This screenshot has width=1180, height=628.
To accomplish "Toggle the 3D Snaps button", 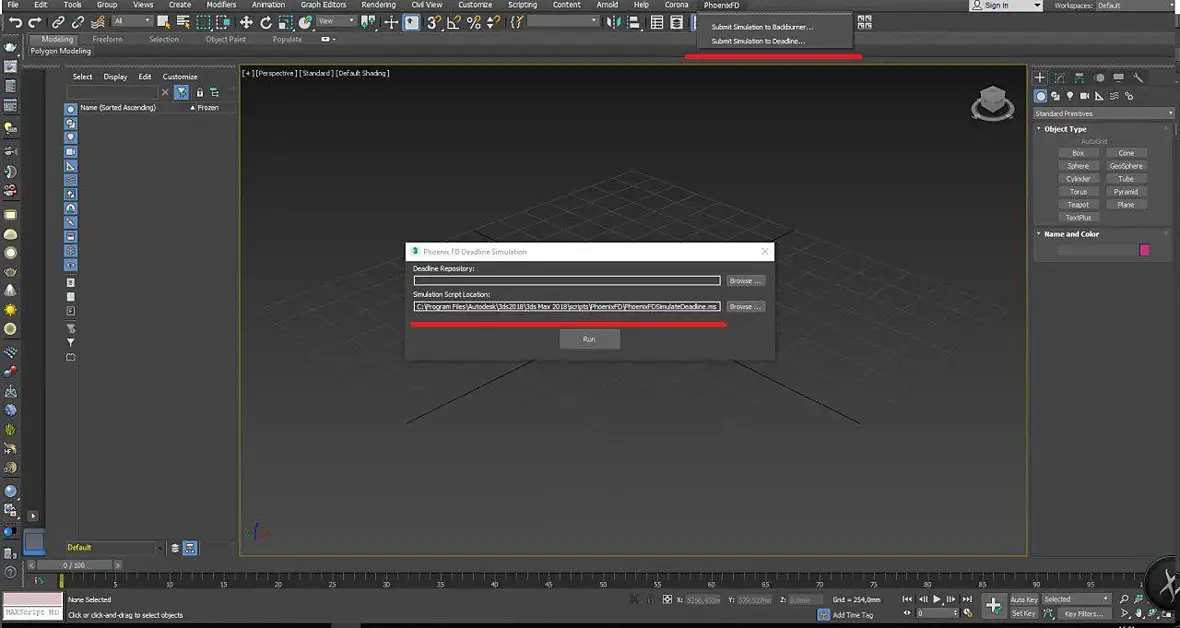I will pyautogui.click(x=434, y=23).
